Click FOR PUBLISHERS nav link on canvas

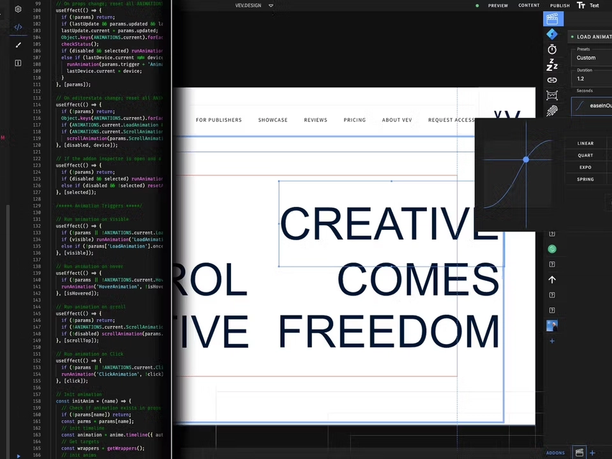click(x=219, y=120)
